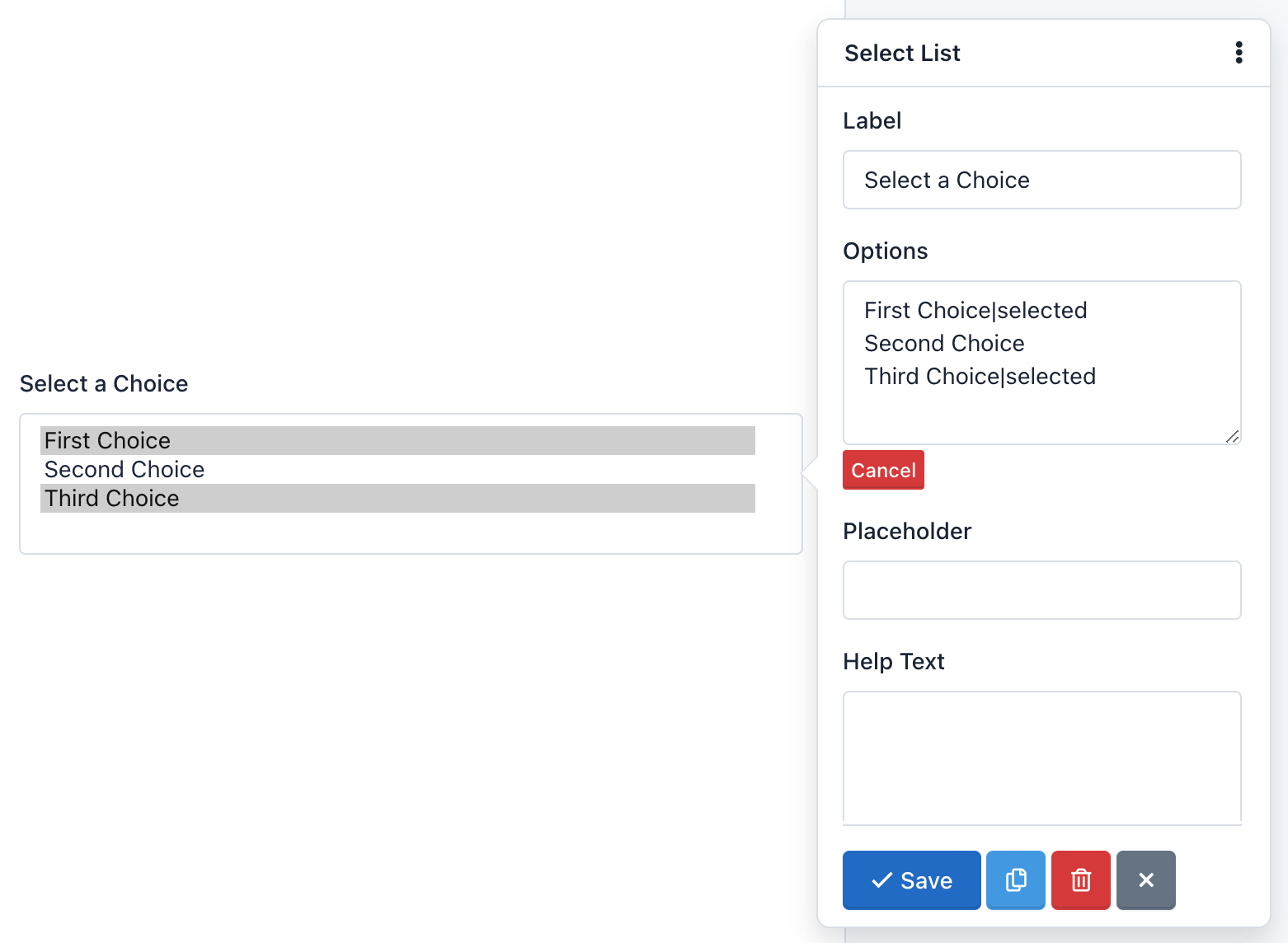This screenshot has height=943, width=1288.
Task: Click inside the Help Text textarea
Action: (x=1041, y=757)
